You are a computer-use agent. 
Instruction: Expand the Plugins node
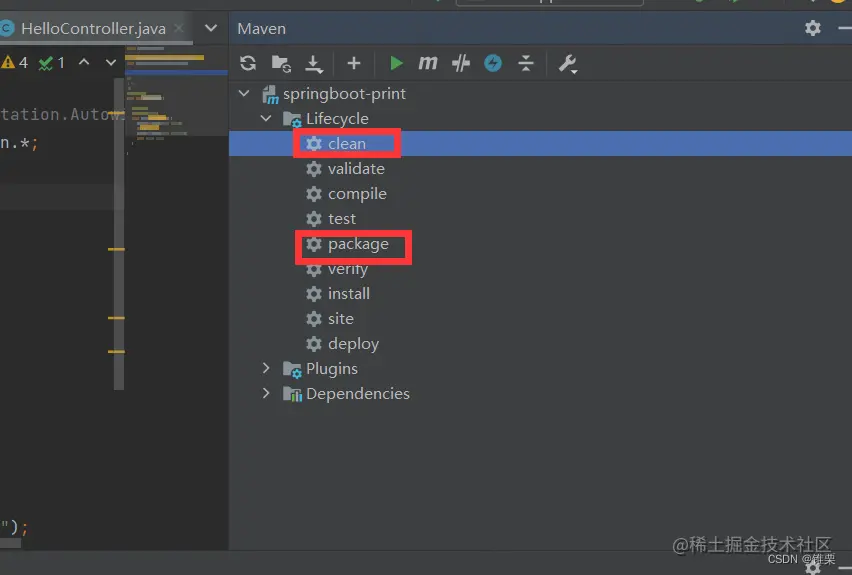[266, 368]
